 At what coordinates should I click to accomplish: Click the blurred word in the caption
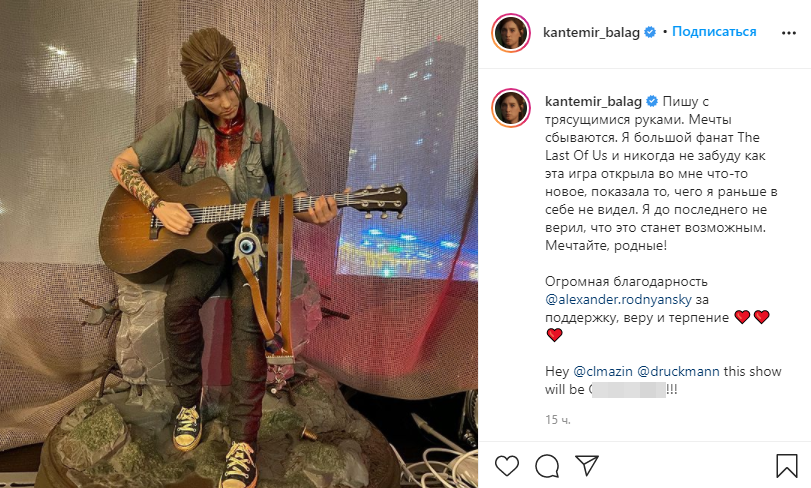pos(628,389)
